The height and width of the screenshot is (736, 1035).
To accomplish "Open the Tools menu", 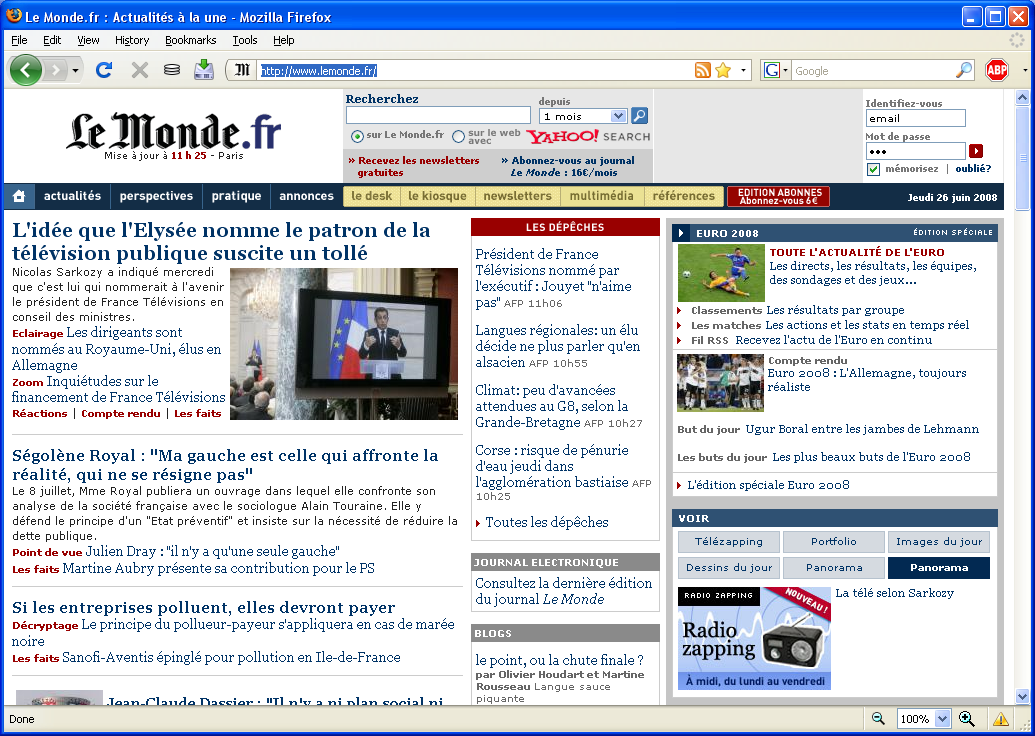I will (x=245, y=40).
